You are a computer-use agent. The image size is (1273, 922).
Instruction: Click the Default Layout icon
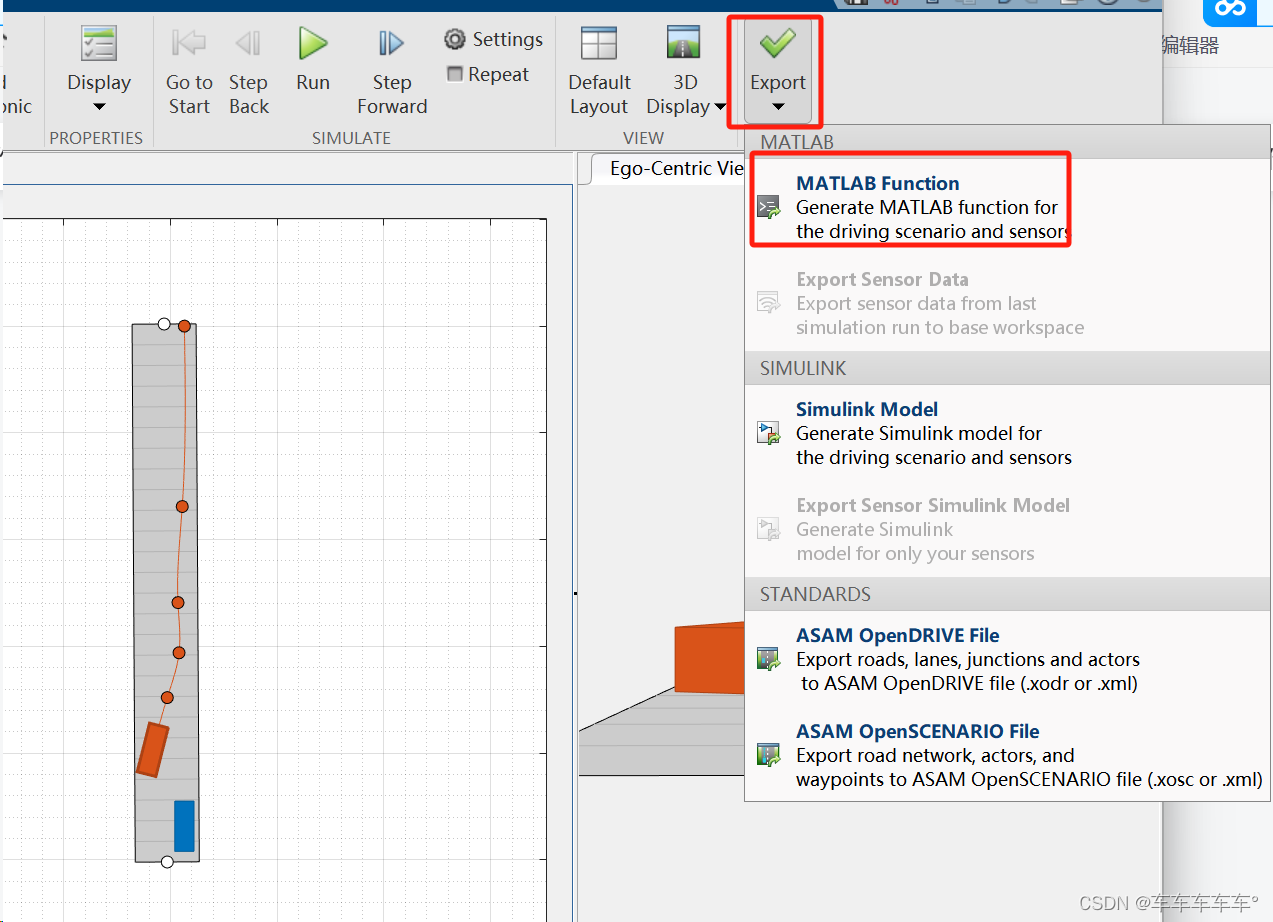click(x=599, y=44)
